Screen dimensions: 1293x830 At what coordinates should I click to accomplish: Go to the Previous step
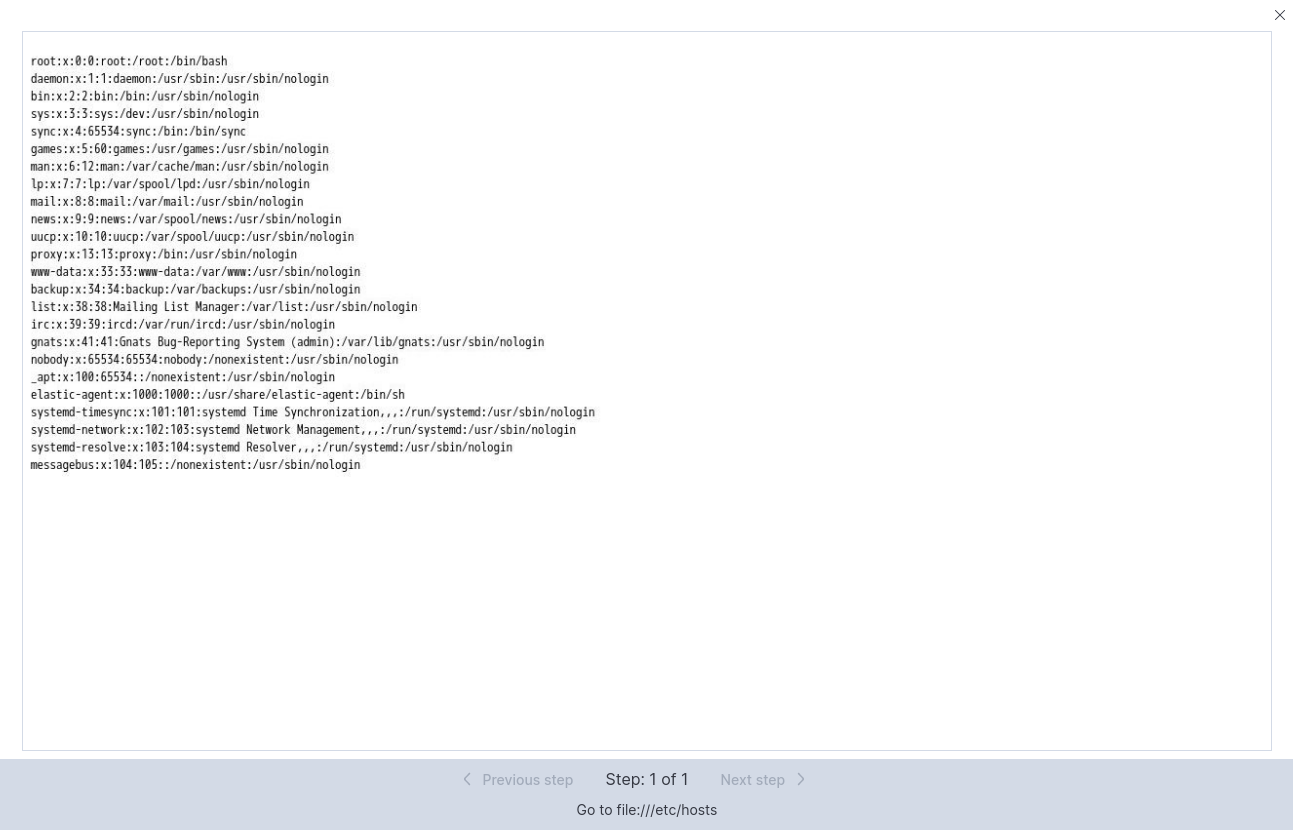pos(517,780)
